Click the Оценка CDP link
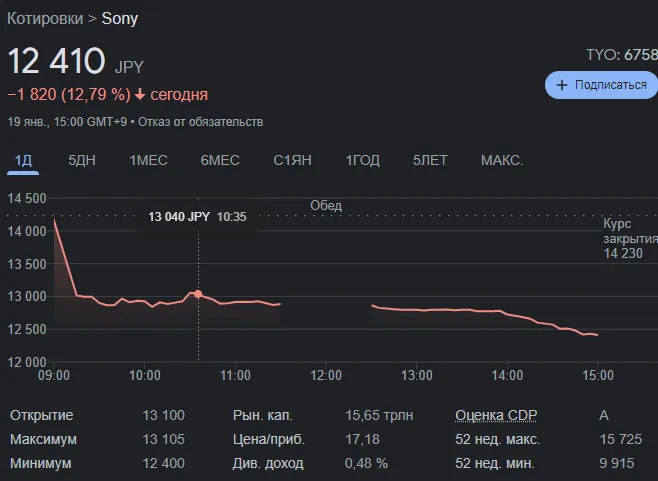Image resolution: width=658 pixels, height=481 pixels. [496, 415]
